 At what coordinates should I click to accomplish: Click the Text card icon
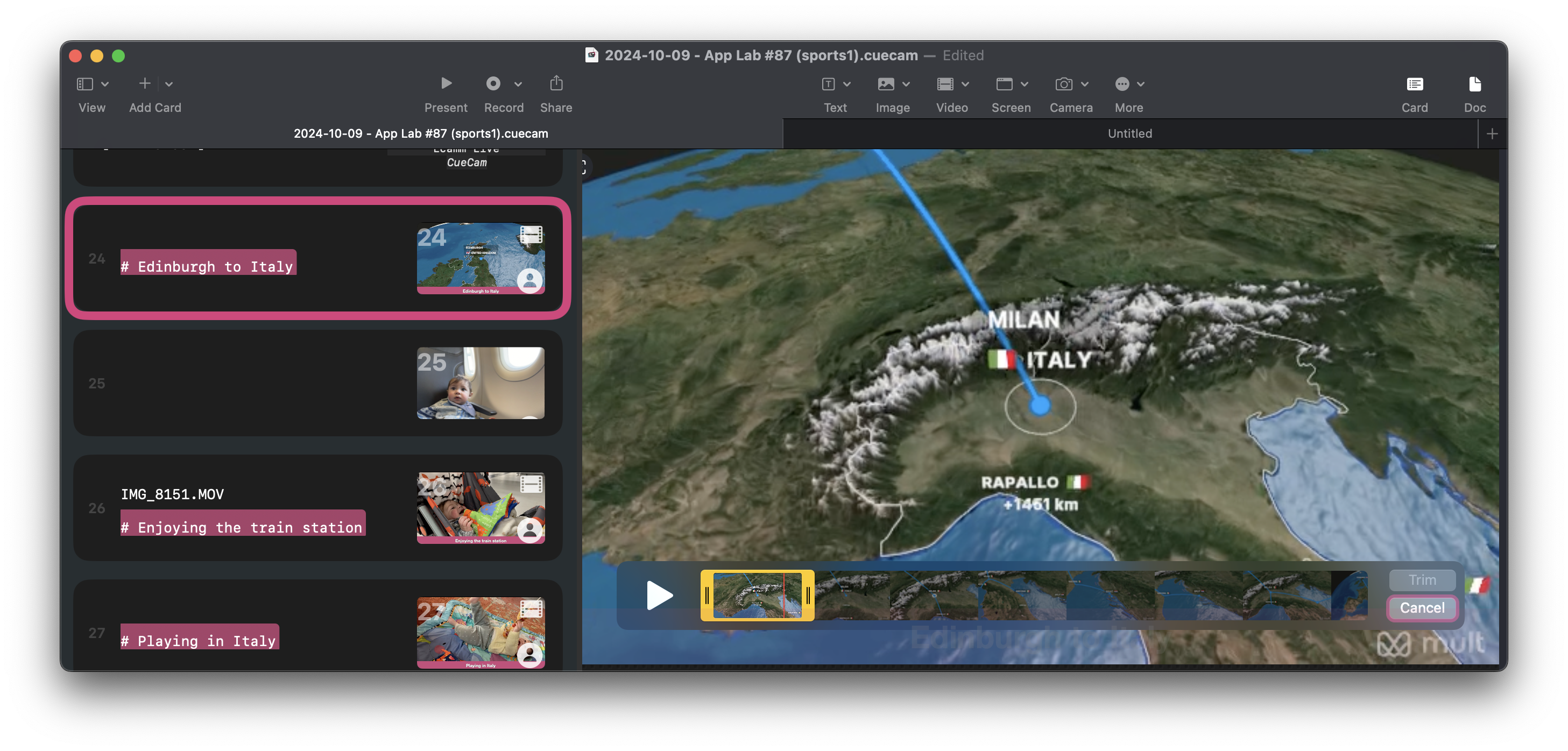coord(828,84)
